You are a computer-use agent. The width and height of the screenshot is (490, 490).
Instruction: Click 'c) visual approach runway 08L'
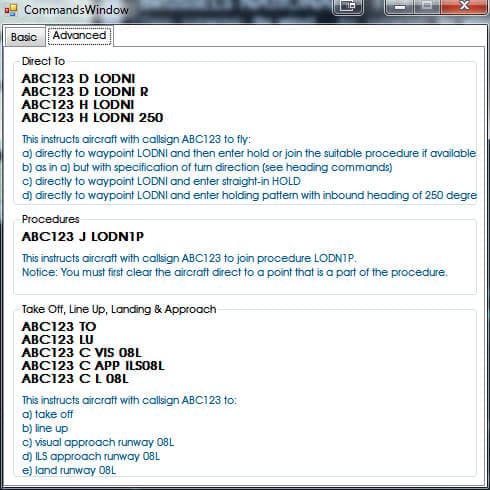[x=98, y=442]
